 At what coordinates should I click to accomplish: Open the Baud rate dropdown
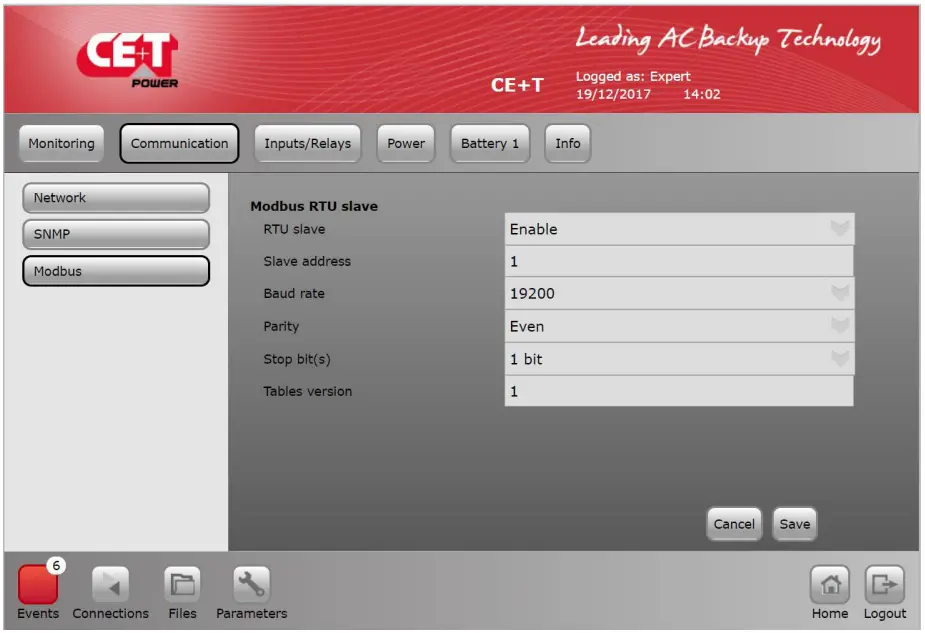pos(679,293)
